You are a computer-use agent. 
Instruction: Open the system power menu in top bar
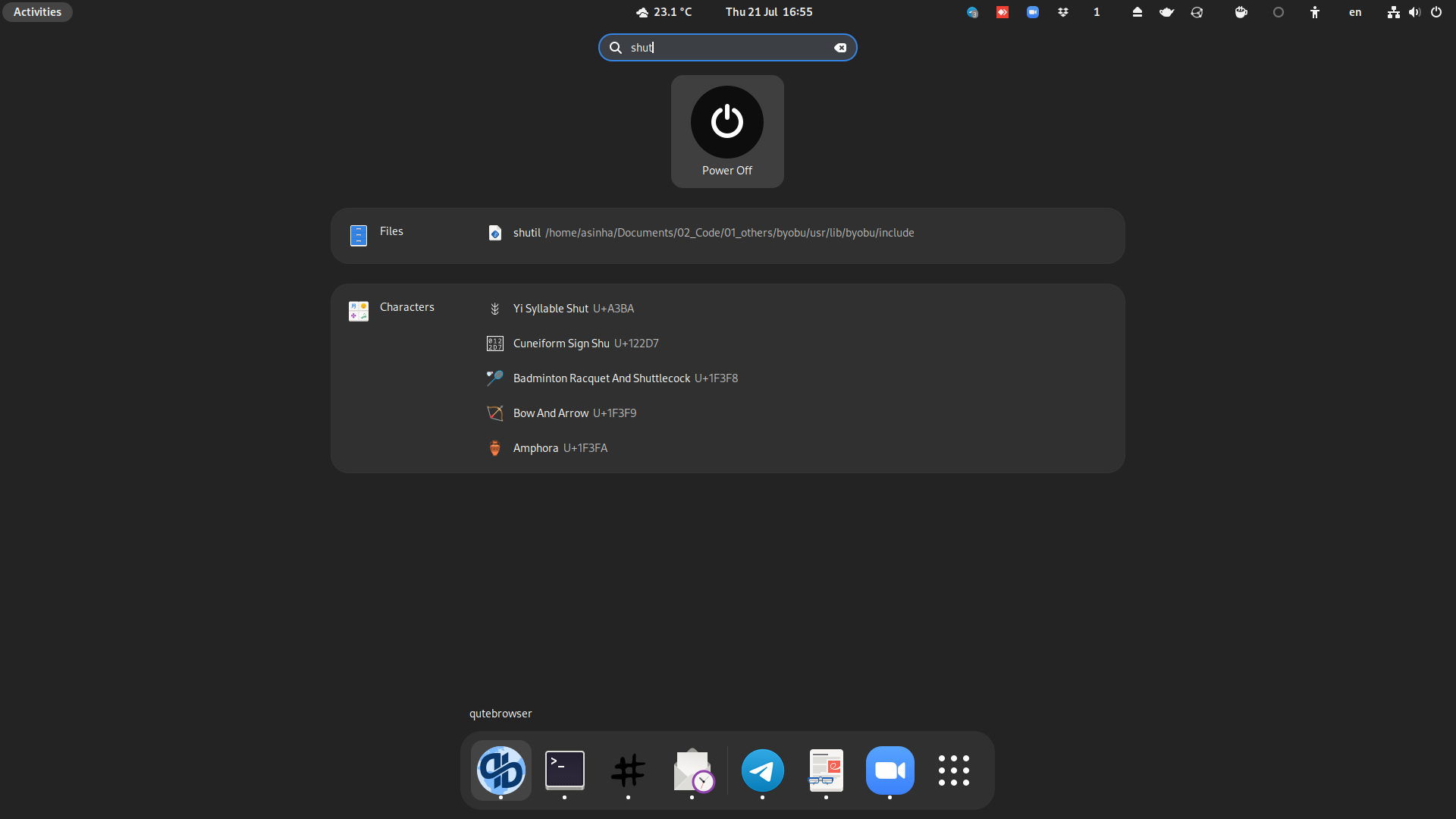[x=1436, y=12]
